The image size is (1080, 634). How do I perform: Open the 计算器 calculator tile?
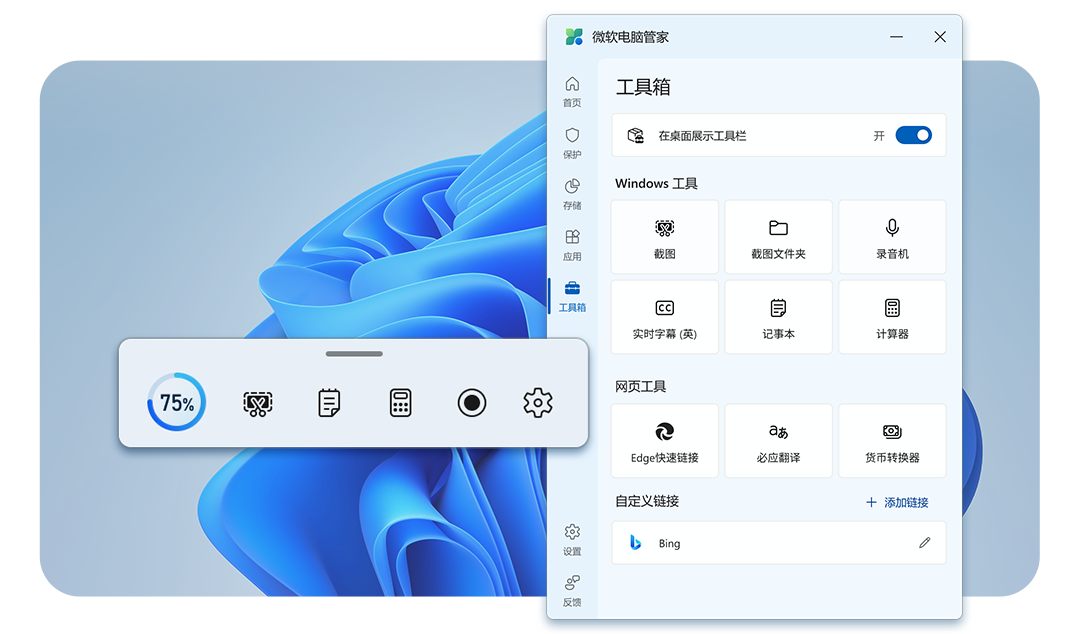(892, 317)
